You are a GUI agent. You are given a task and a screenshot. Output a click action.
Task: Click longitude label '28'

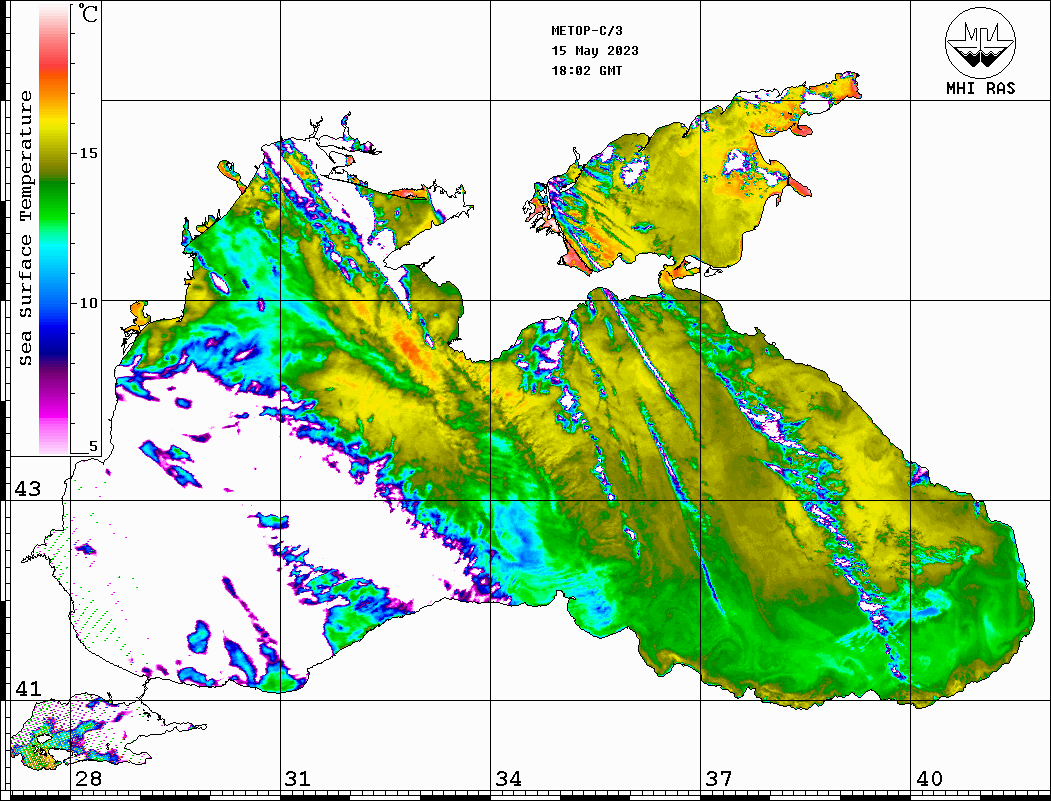88,779
